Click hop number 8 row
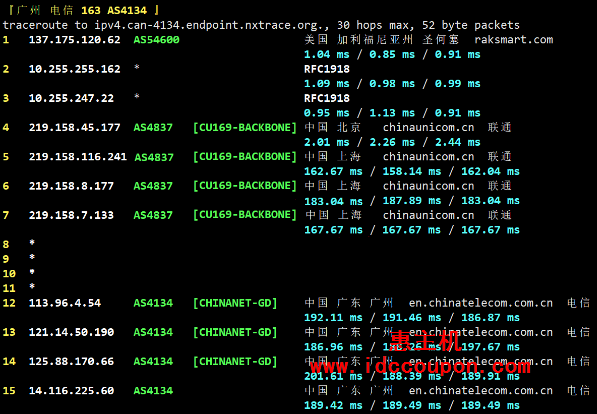Viewport: 597px width, 414px height. pos(19,244)
